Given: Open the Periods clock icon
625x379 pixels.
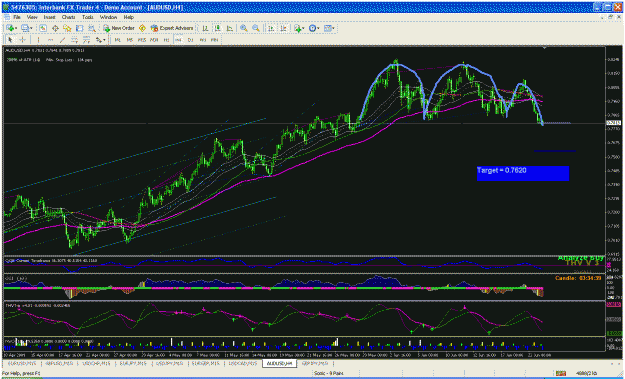Looking at the screenshot, I should pos(312,28).
